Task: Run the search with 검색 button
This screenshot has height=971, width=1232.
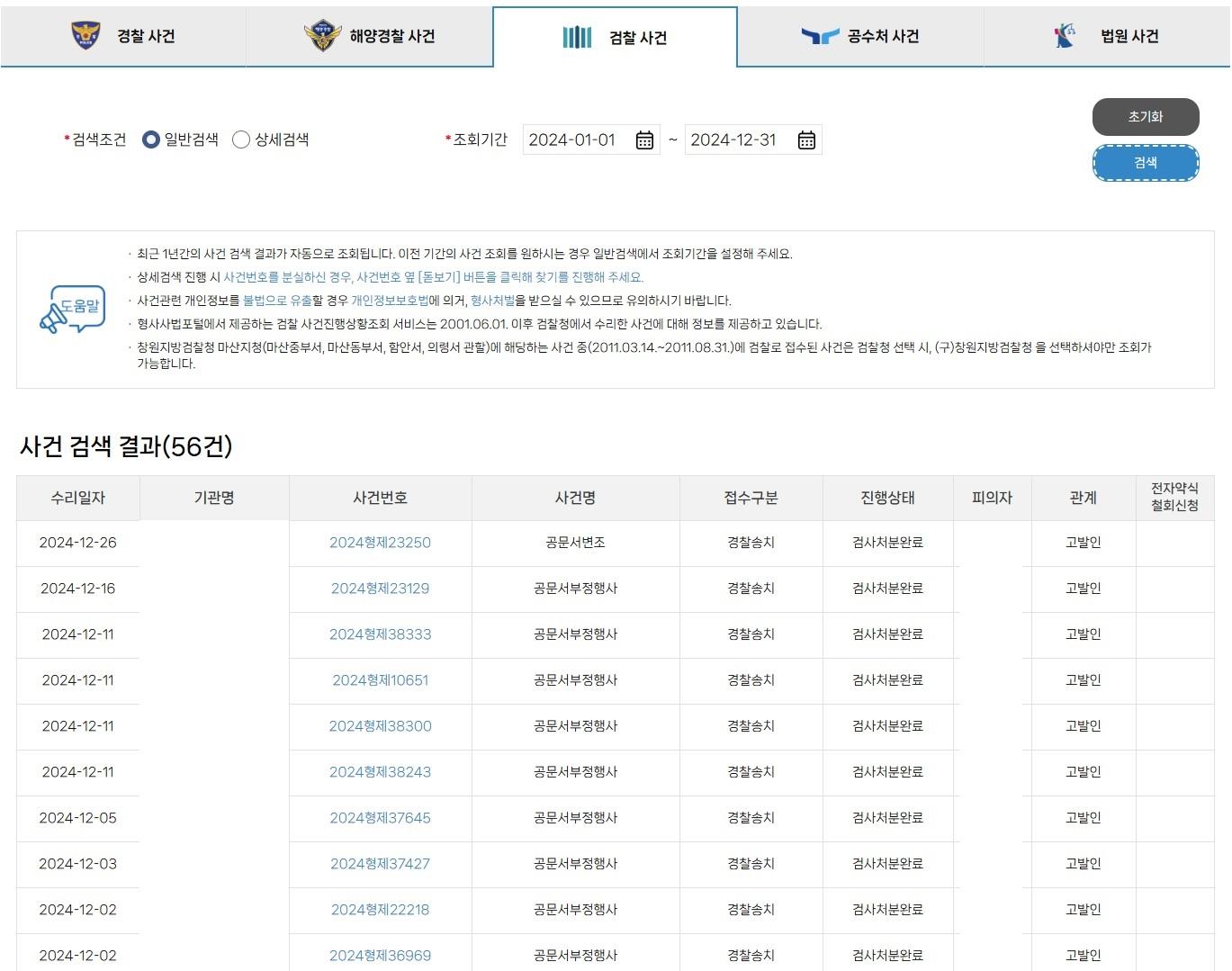Action: [1146, 163]
